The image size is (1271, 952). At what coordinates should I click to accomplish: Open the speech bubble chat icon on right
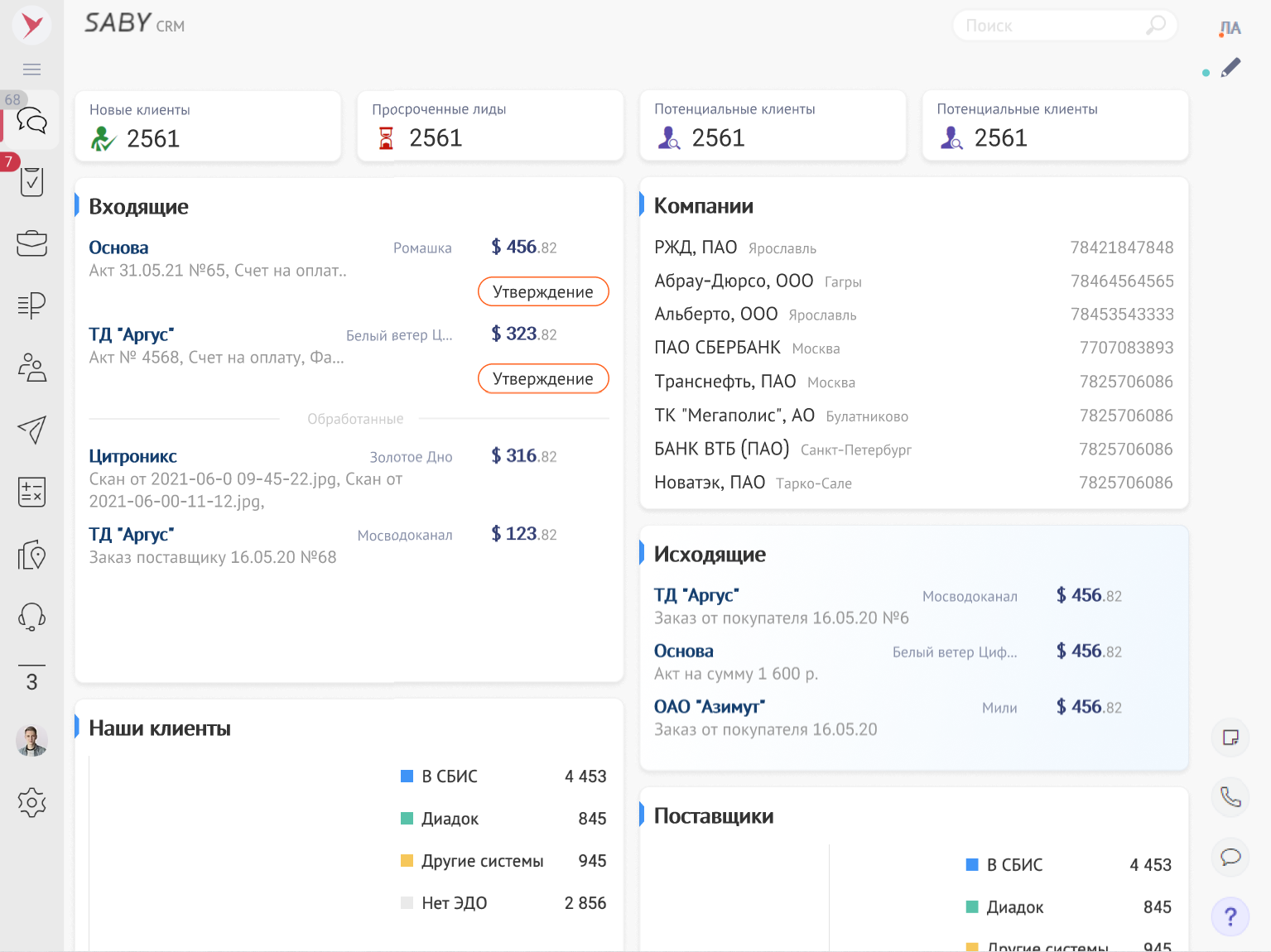click(x=1230, y=857)
